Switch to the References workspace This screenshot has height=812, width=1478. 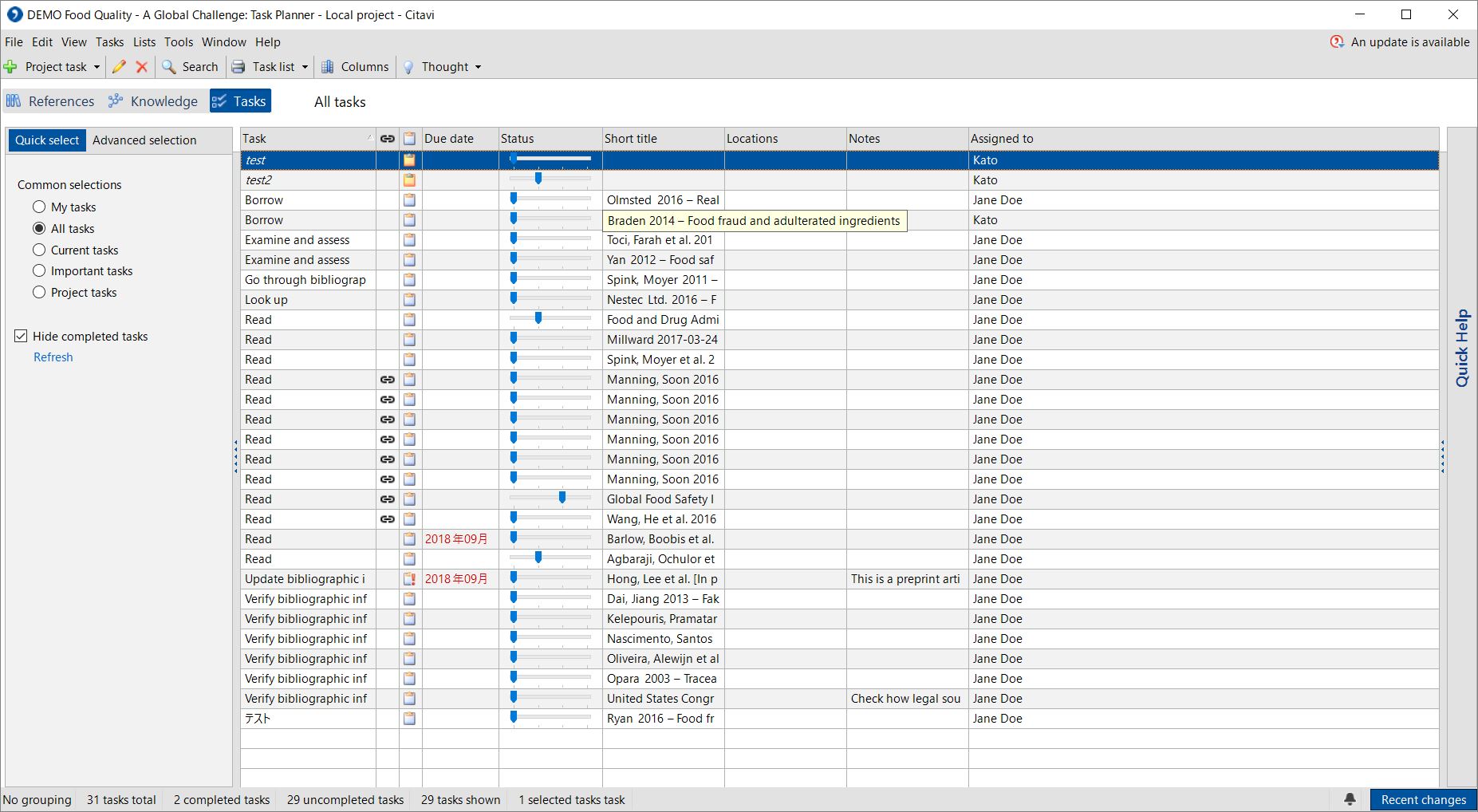[50, 101]
